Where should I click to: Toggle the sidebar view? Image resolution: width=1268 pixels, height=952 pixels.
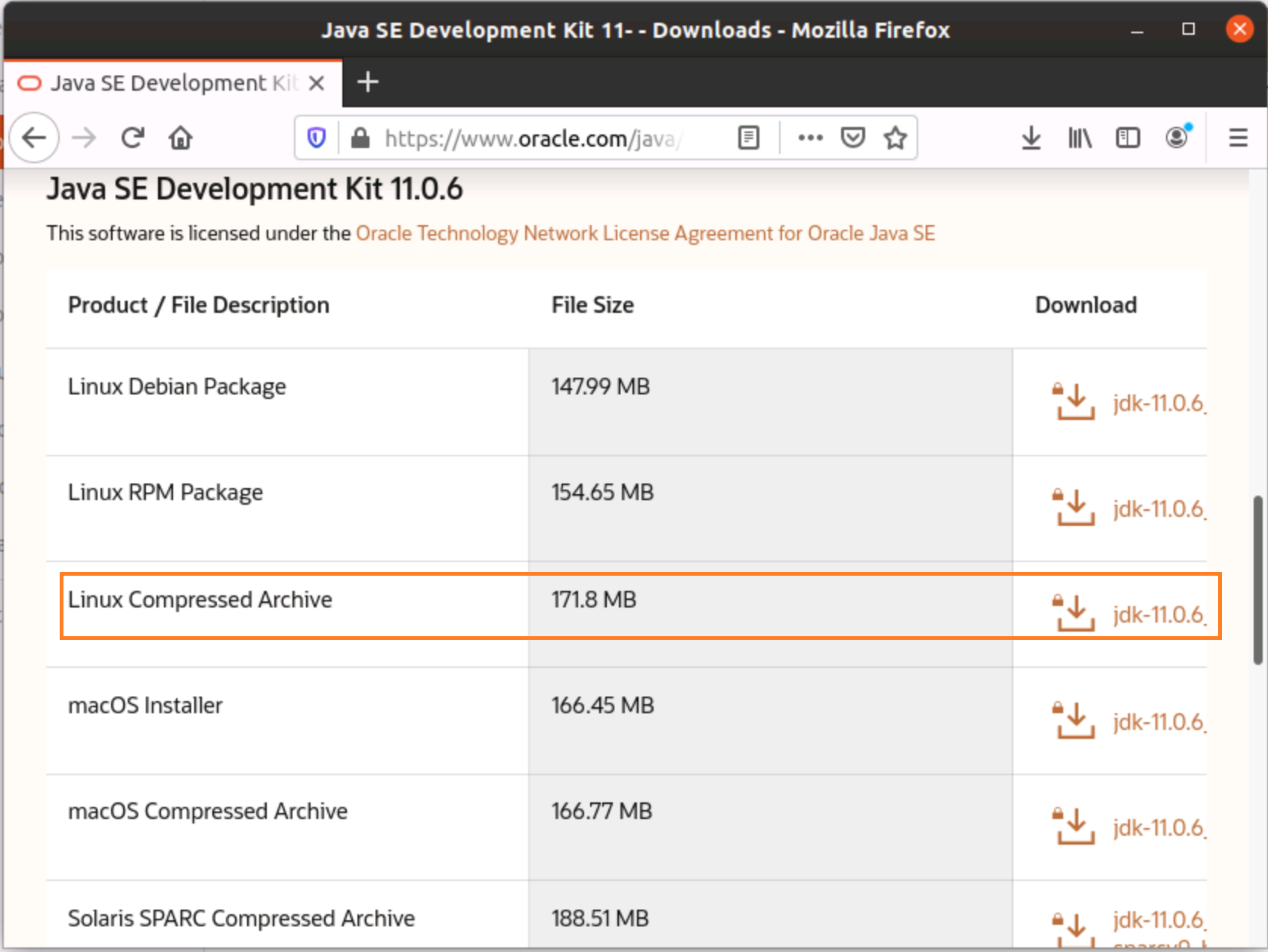(1127, 138)
